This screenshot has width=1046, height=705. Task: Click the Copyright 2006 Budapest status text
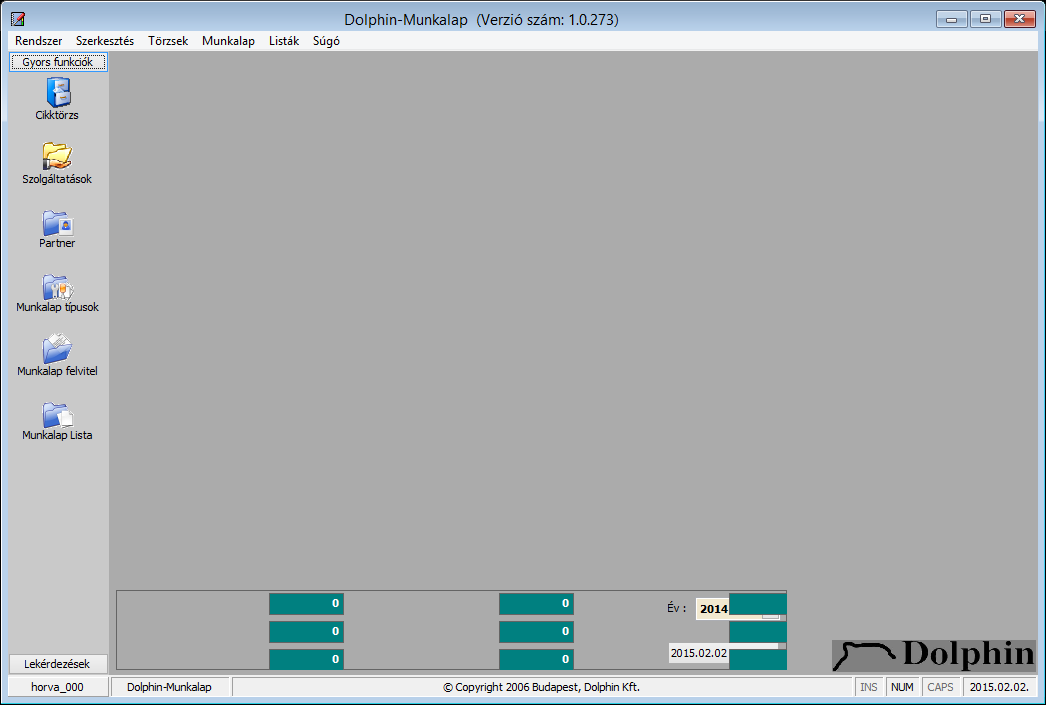point(542,686)
